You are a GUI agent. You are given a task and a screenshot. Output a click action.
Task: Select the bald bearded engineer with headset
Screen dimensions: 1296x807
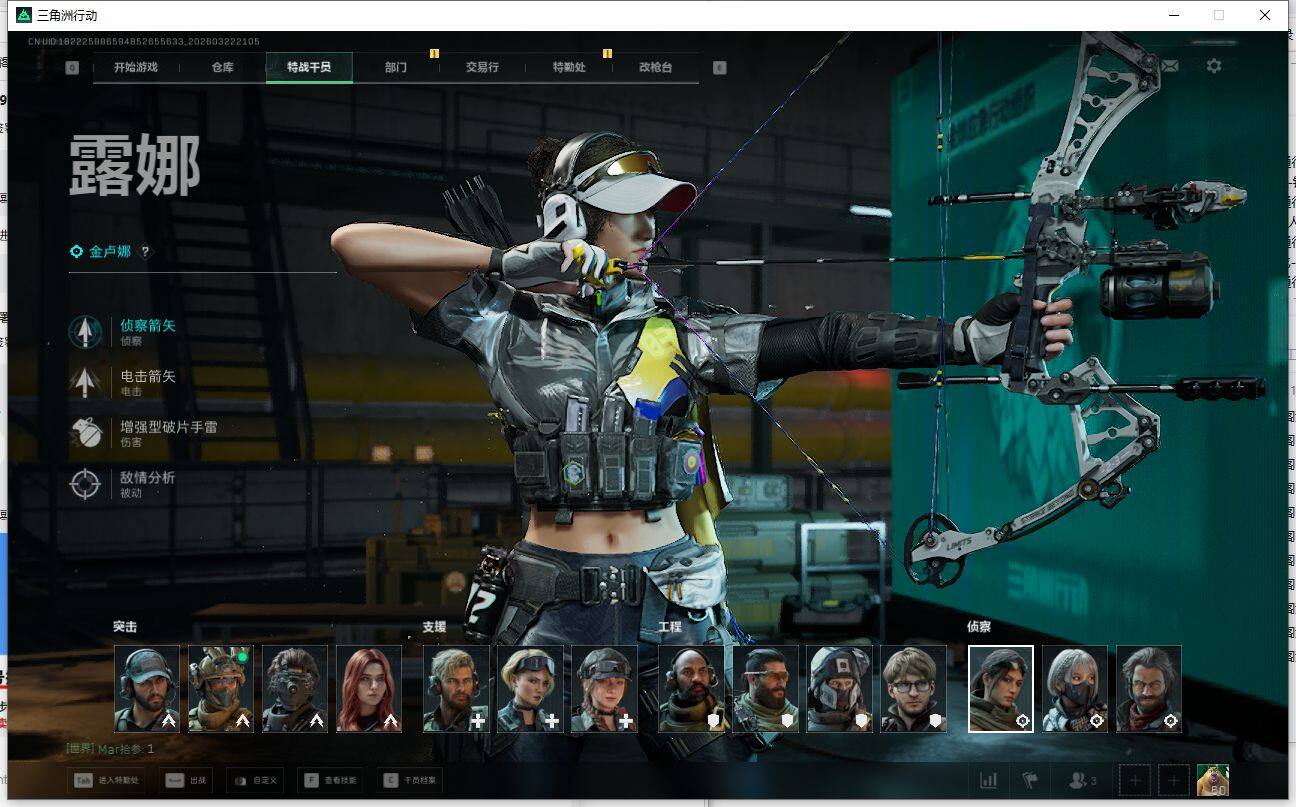pos(691,689)
